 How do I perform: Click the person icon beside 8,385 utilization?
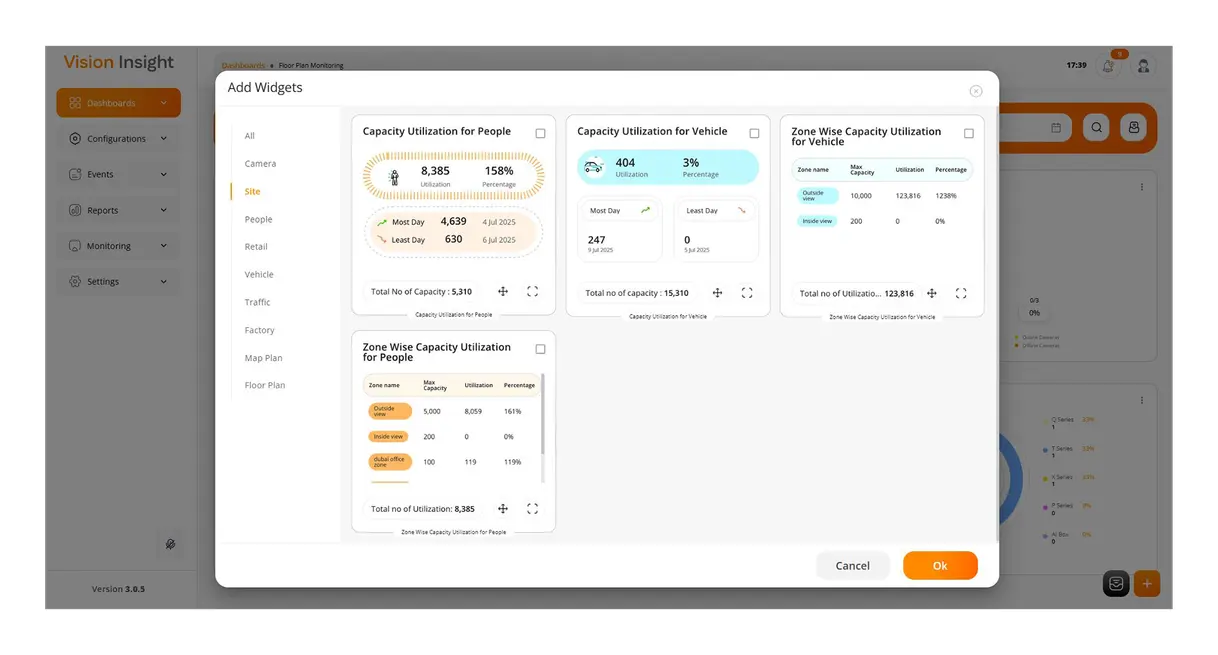(394, 177)
